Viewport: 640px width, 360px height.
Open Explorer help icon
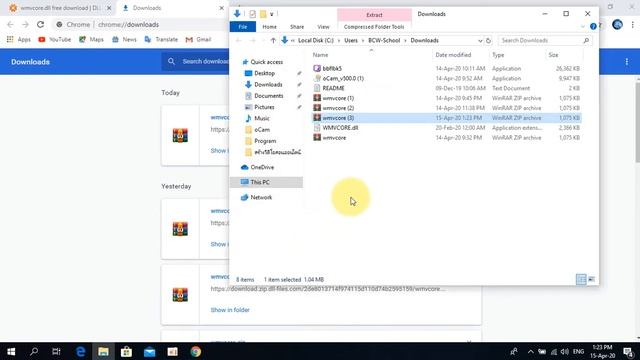pos(593,27)
